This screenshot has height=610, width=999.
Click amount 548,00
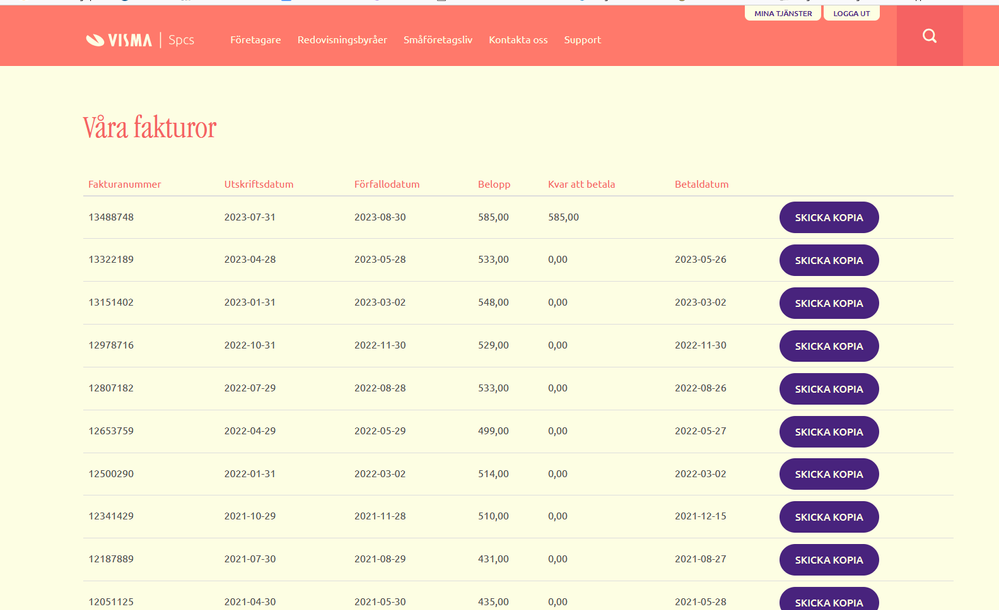[x=493, y=302]
